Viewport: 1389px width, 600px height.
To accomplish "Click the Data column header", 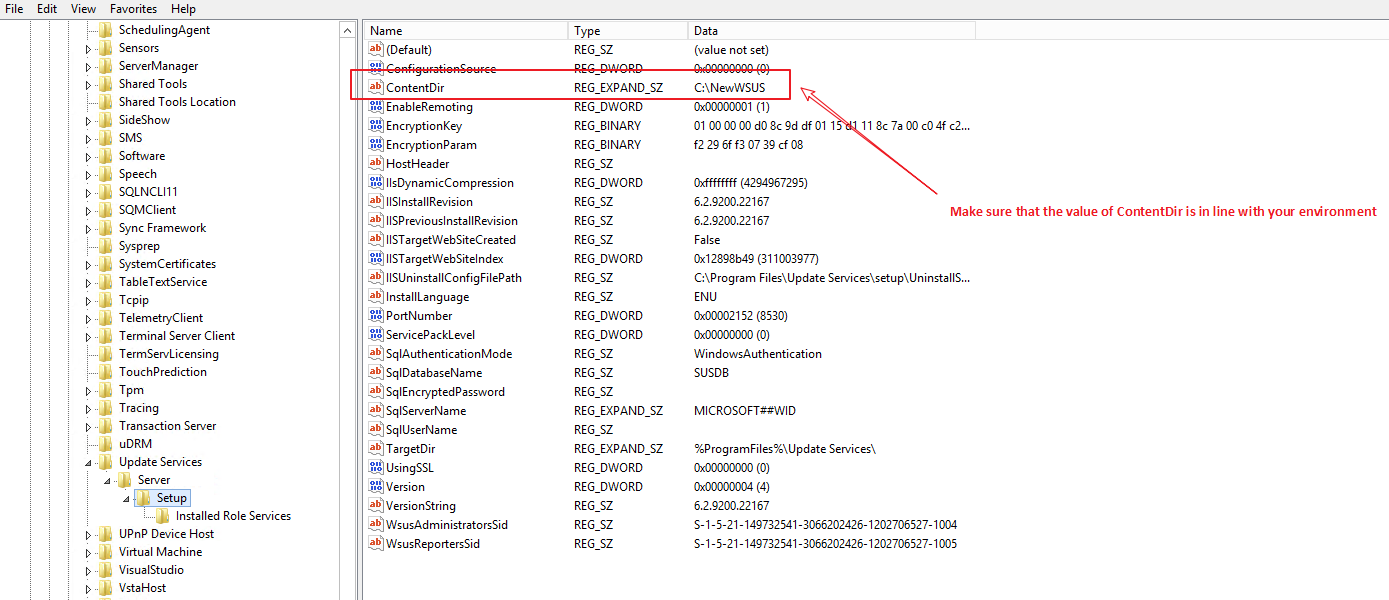I will [831, 31].
